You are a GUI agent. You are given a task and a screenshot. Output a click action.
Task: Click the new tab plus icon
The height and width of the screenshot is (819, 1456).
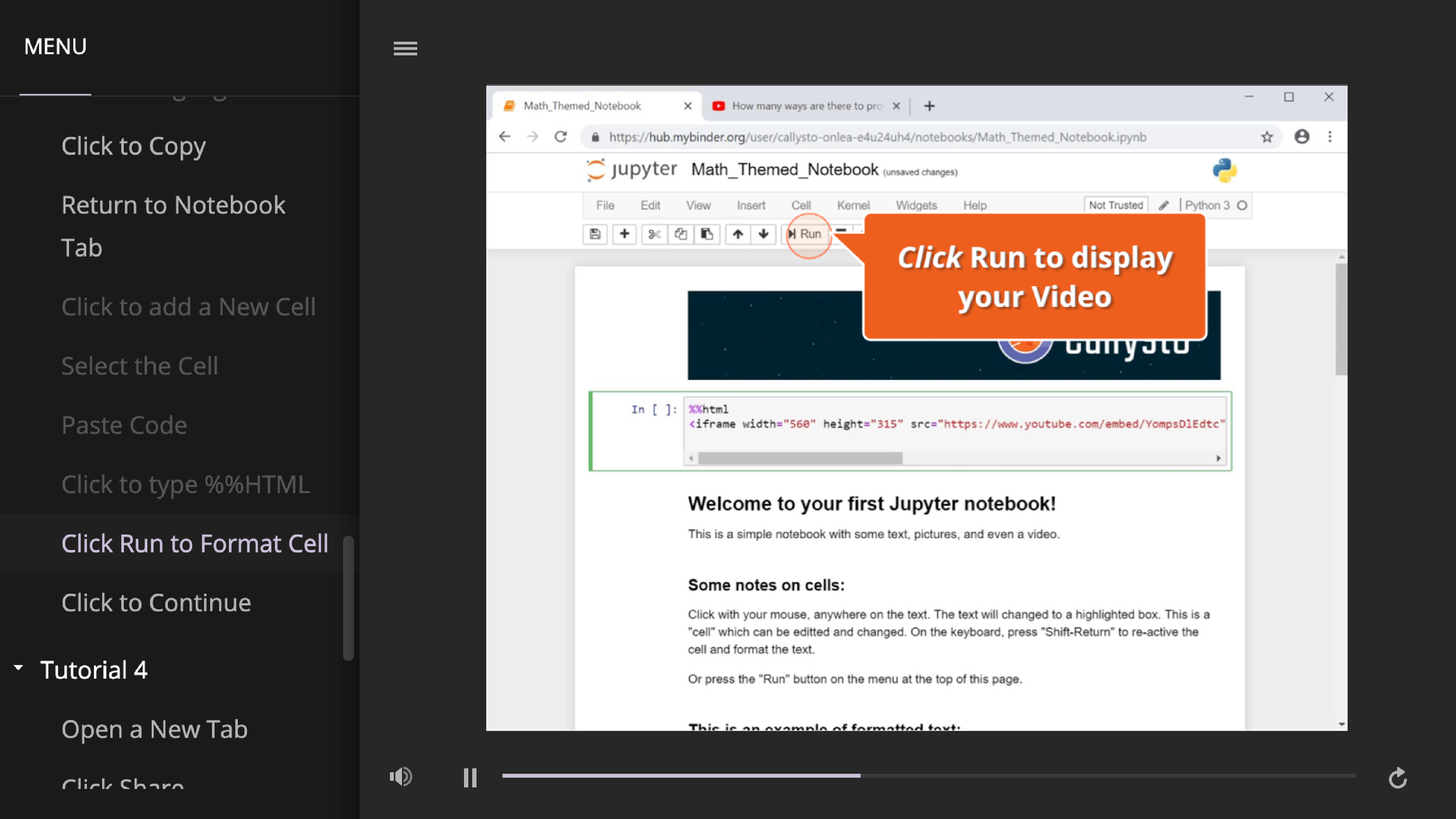929,106
